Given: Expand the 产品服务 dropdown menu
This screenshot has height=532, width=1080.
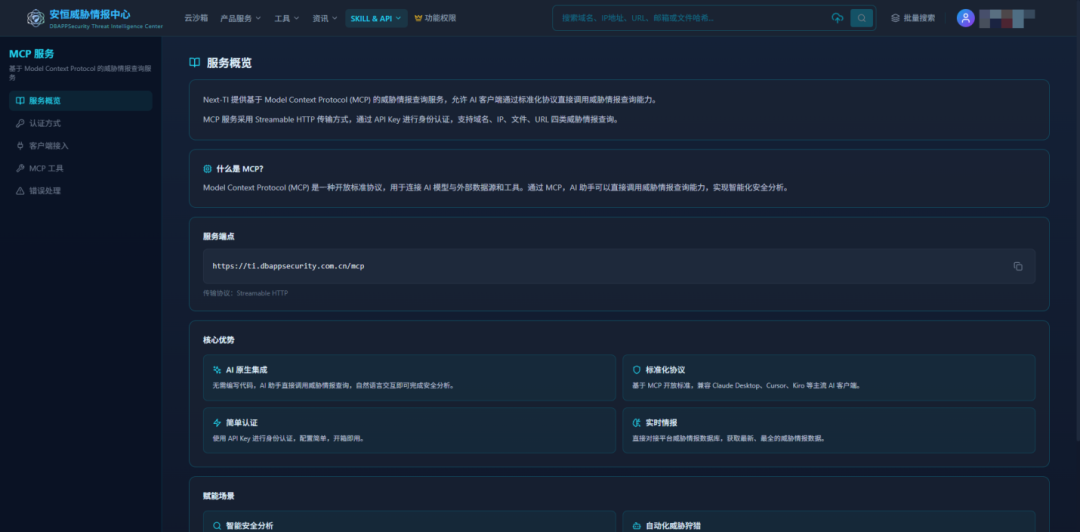Looking at the screenshot, I should [240, 18].
